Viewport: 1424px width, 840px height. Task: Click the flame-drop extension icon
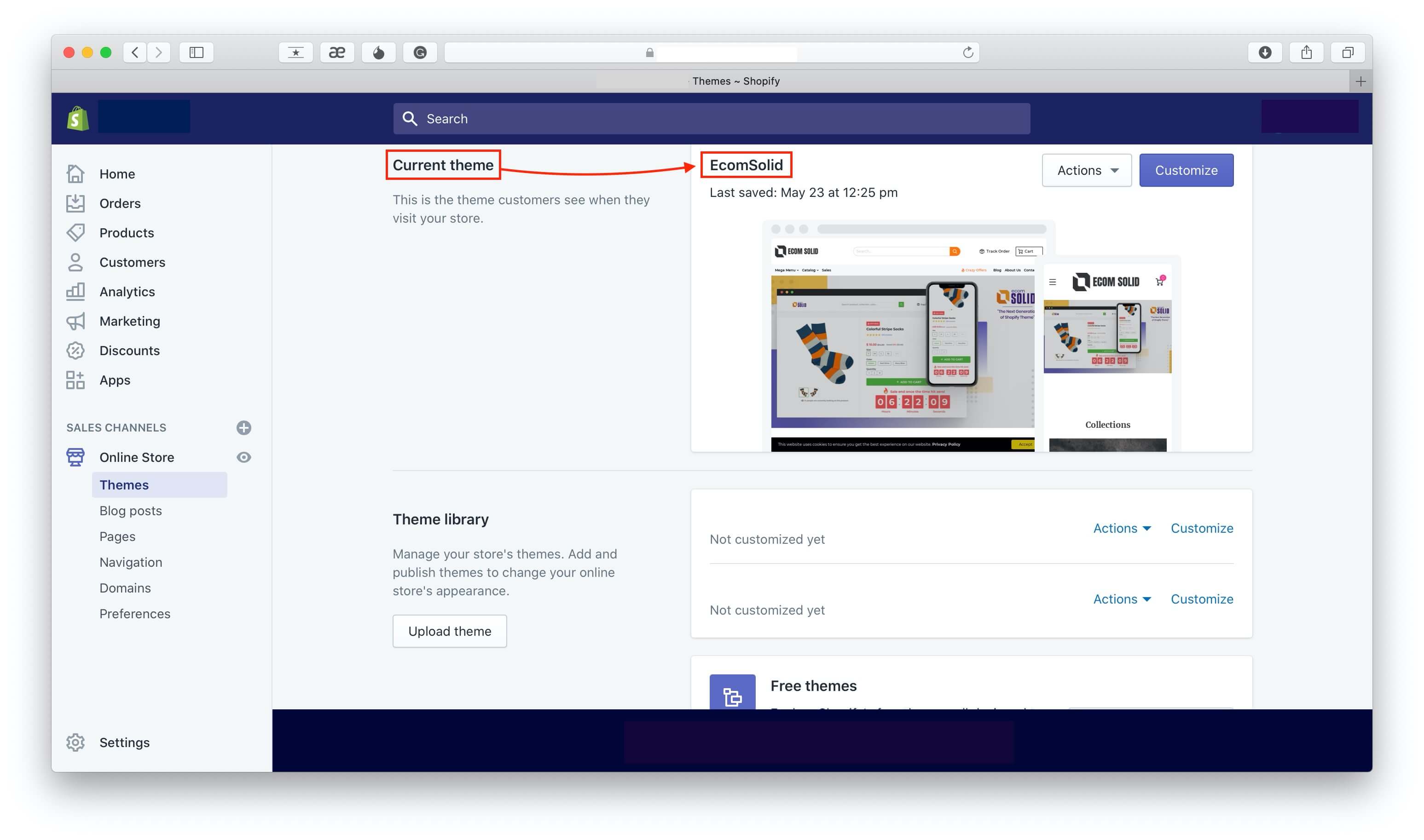[379, 52]
